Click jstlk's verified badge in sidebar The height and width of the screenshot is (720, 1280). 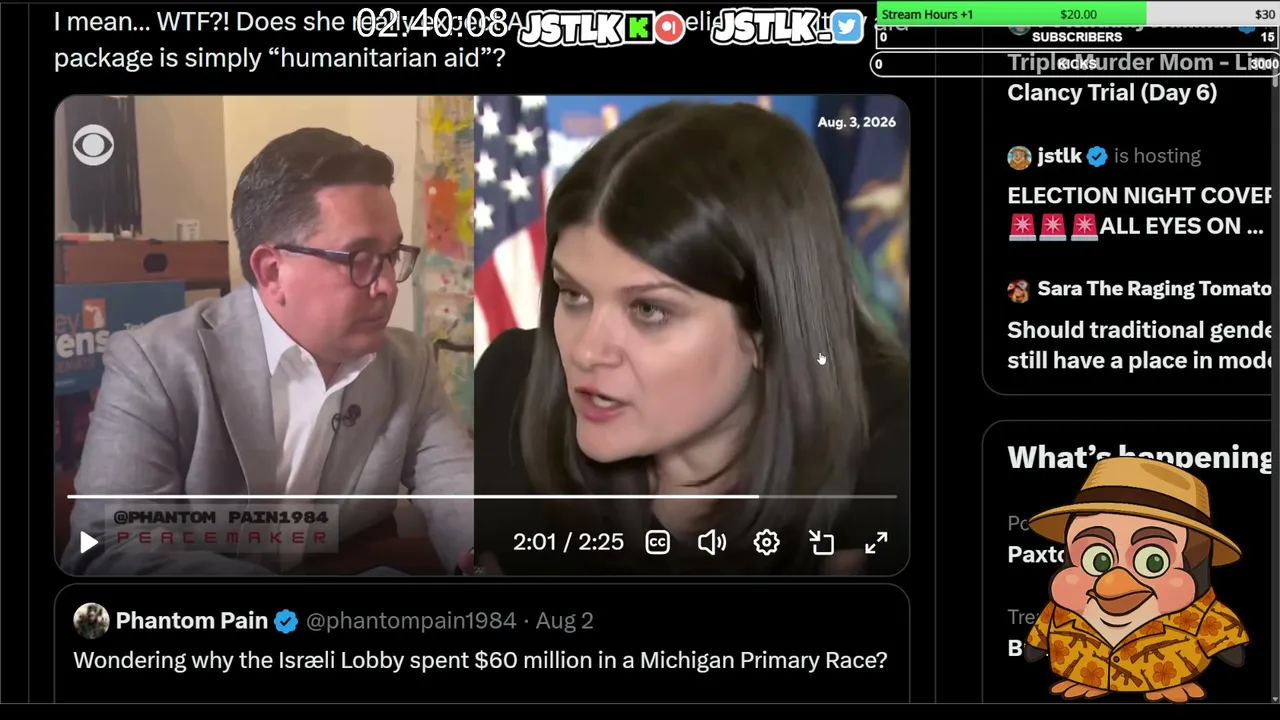pos(1097,156)
